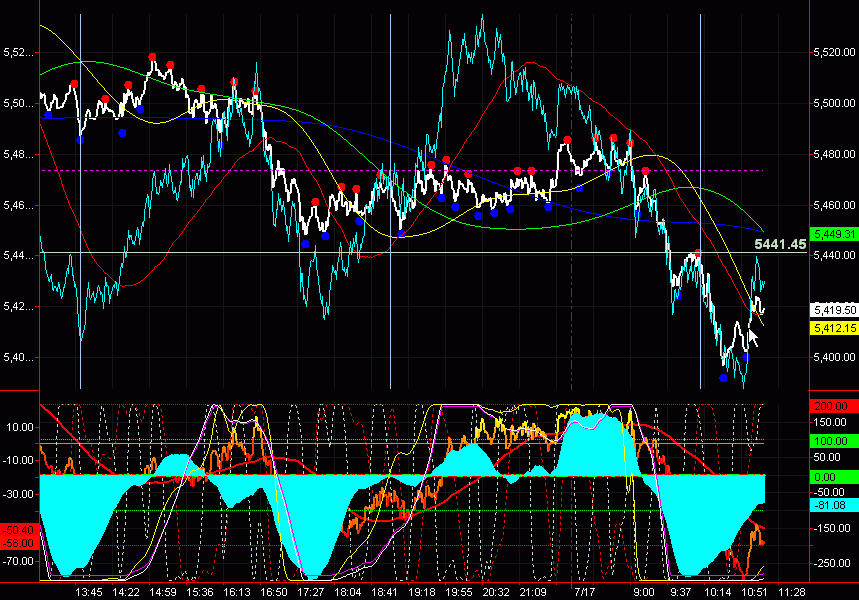Select the magenta dashed horizontal level line
Image resolution: width=859 pixels, height=600 pixels.
point(402,170)
